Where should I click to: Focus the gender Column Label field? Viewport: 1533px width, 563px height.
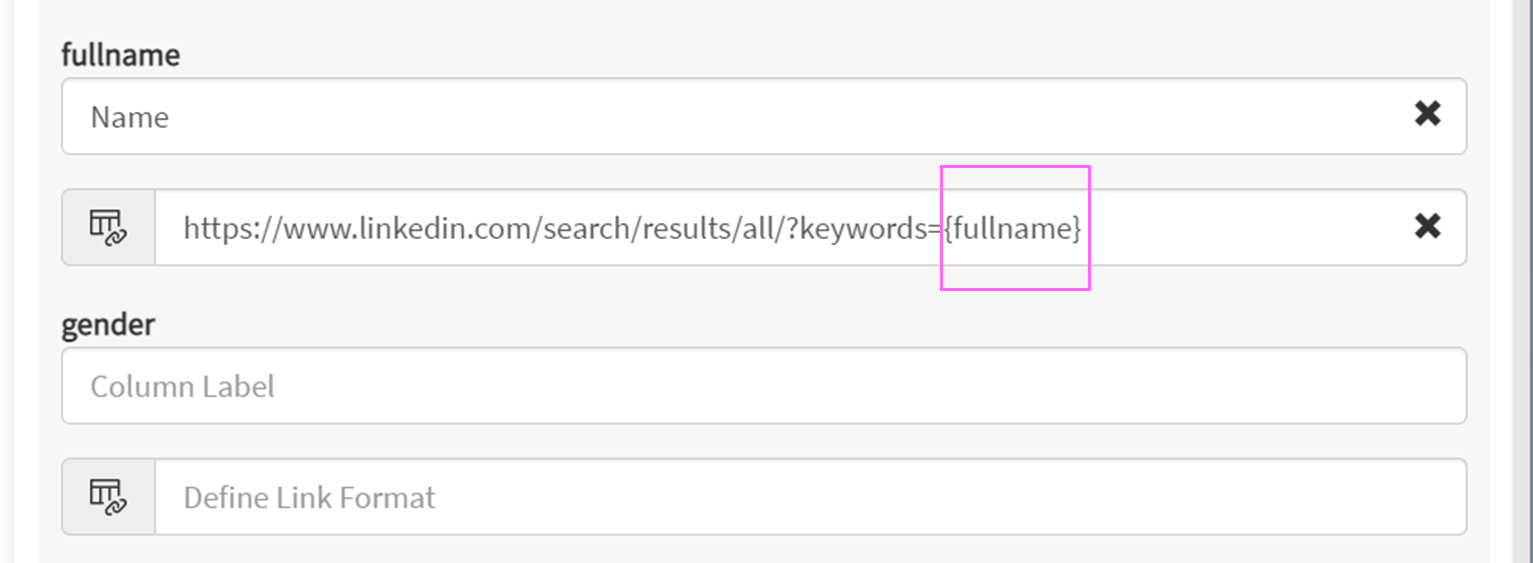coord(764,385)
